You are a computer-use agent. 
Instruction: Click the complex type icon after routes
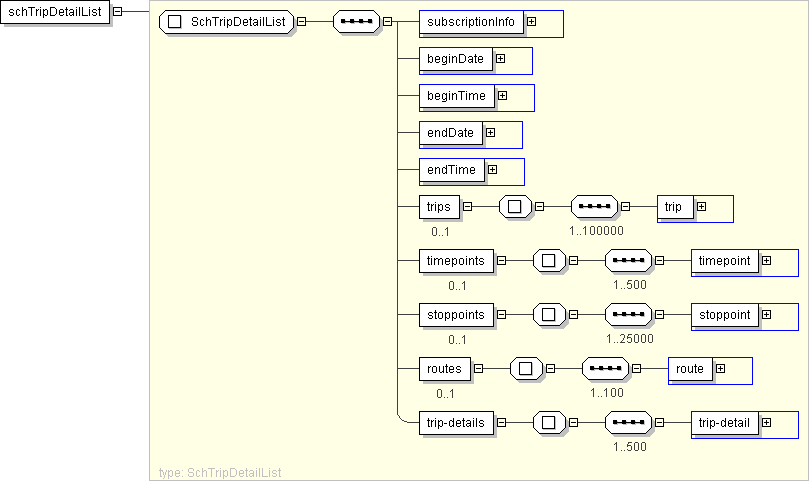[x=526, y=369]
